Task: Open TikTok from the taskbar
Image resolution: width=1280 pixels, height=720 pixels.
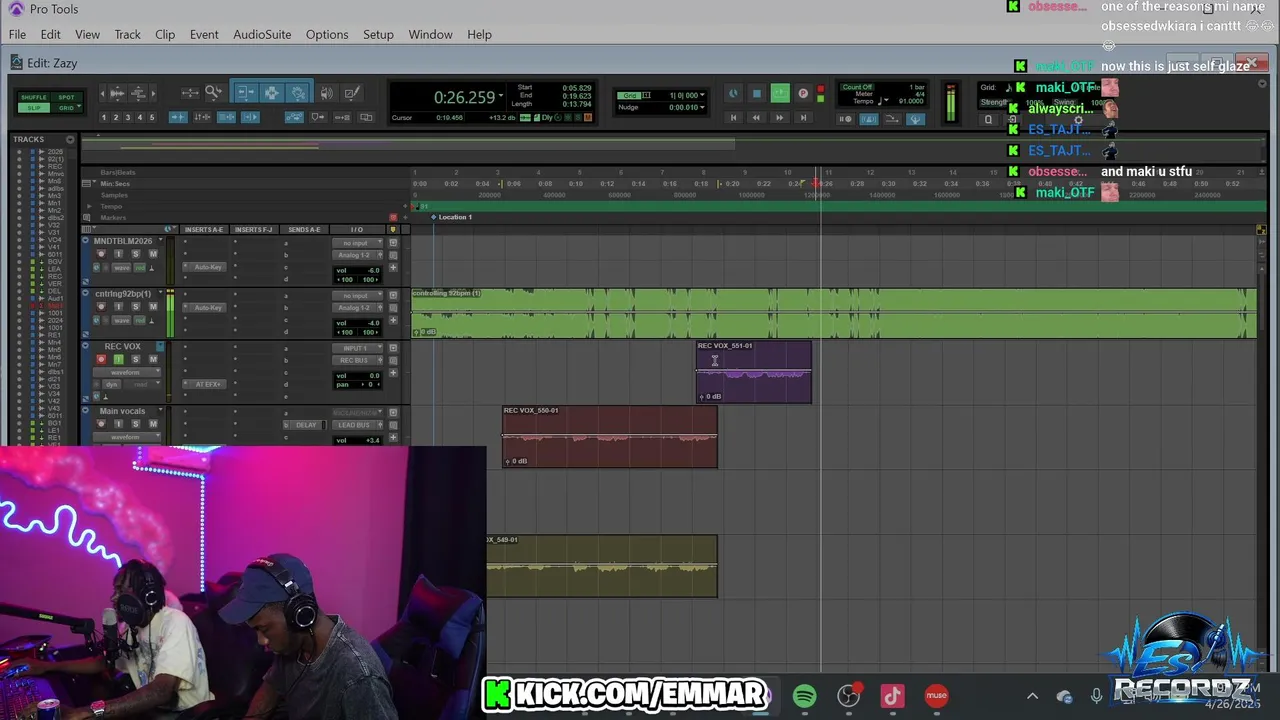Action: [x=892, y=696]
